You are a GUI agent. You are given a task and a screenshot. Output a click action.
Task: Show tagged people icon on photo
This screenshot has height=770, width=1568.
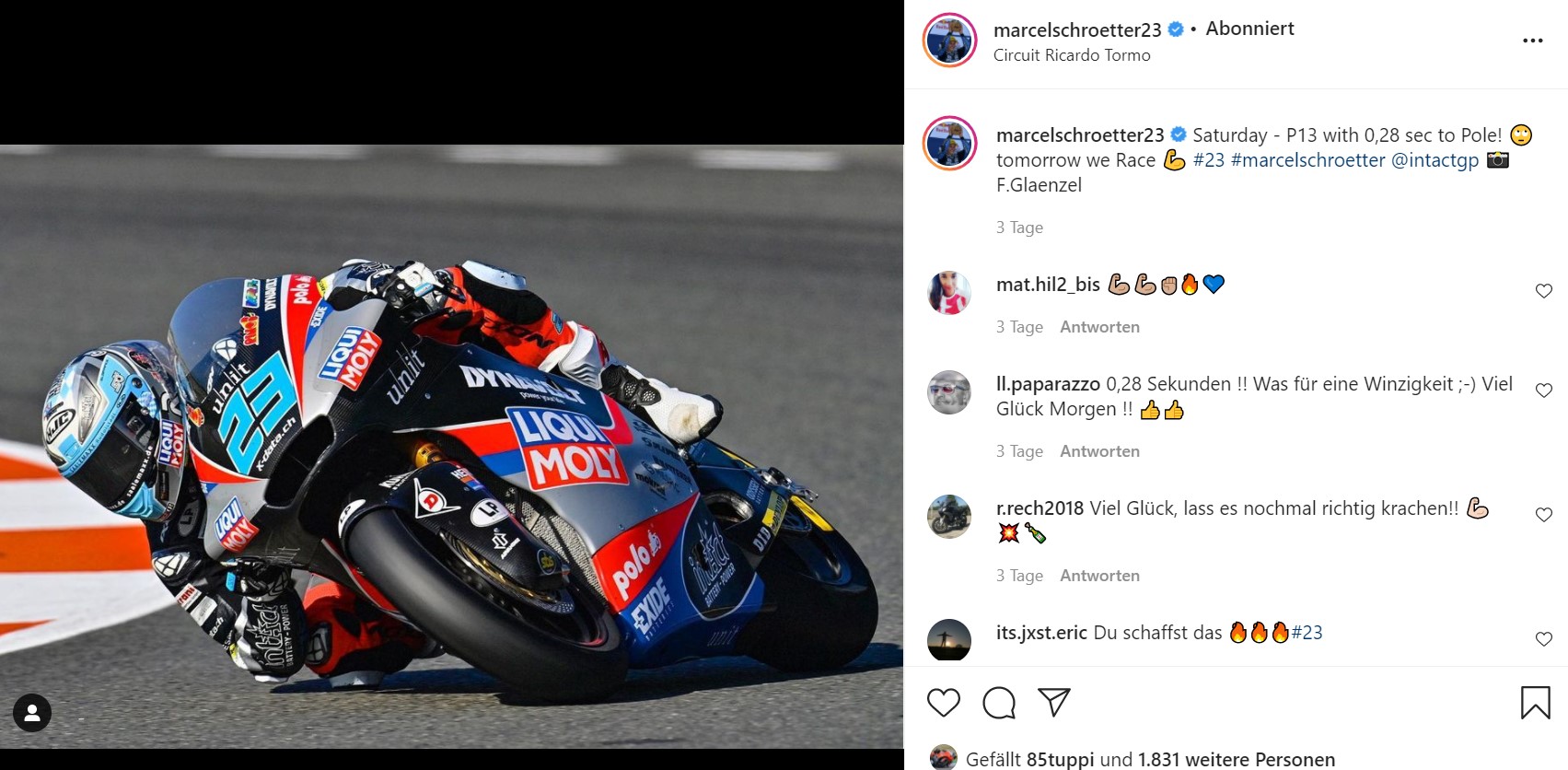coord(32,713)
